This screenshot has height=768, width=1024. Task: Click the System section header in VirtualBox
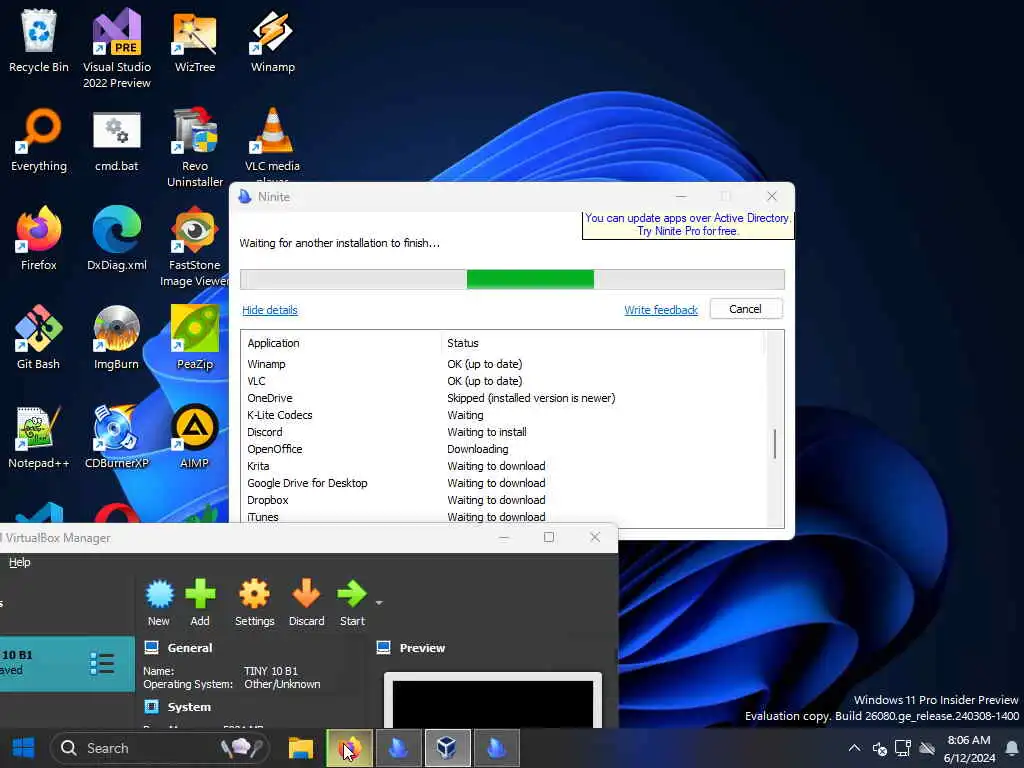[x=189, y=707]
